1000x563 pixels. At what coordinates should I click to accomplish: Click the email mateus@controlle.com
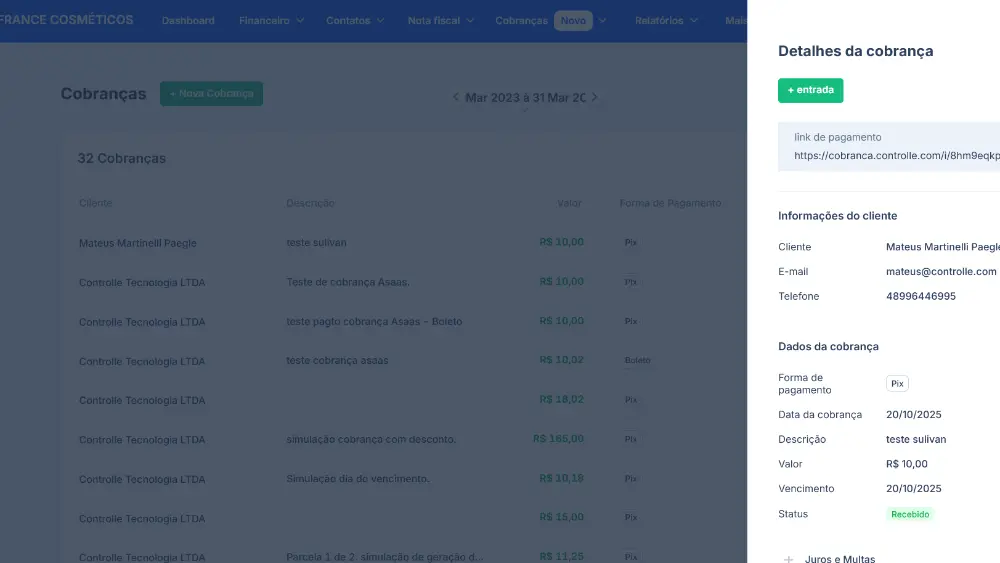pyautogui.click(x=941, y=272)
